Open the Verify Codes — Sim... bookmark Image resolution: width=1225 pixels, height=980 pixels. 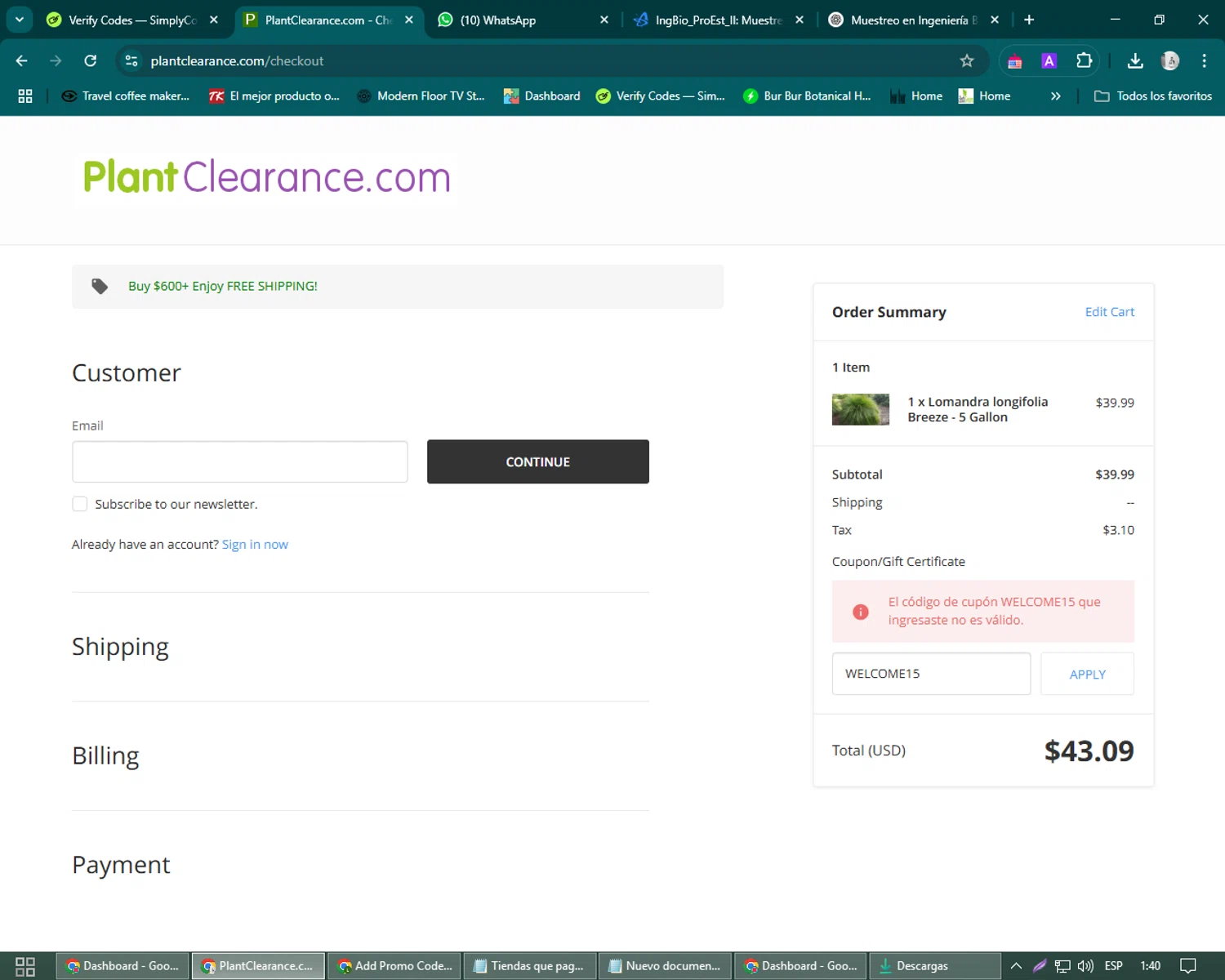tap(661, 96)
